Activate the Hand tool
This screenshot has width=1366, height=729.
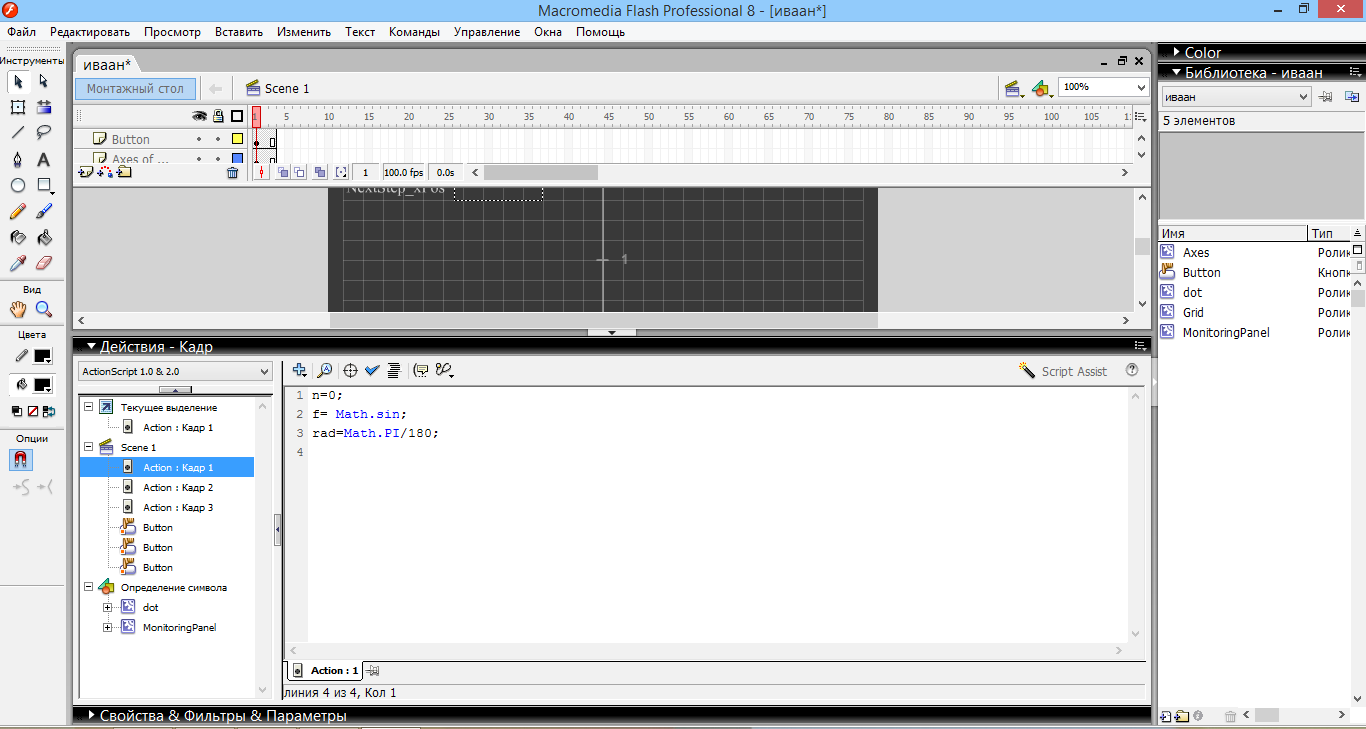tap(18, 309)
